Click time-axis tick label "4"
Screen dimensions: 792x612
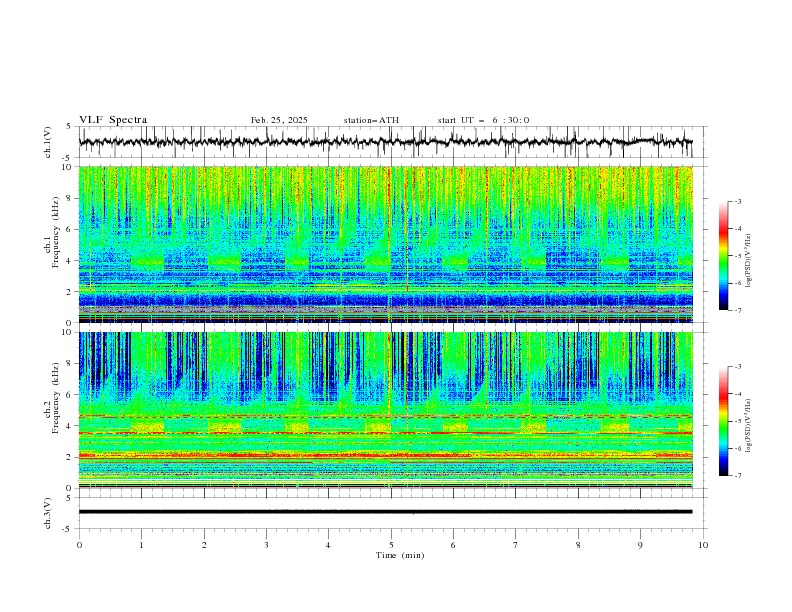click(328, 545)
